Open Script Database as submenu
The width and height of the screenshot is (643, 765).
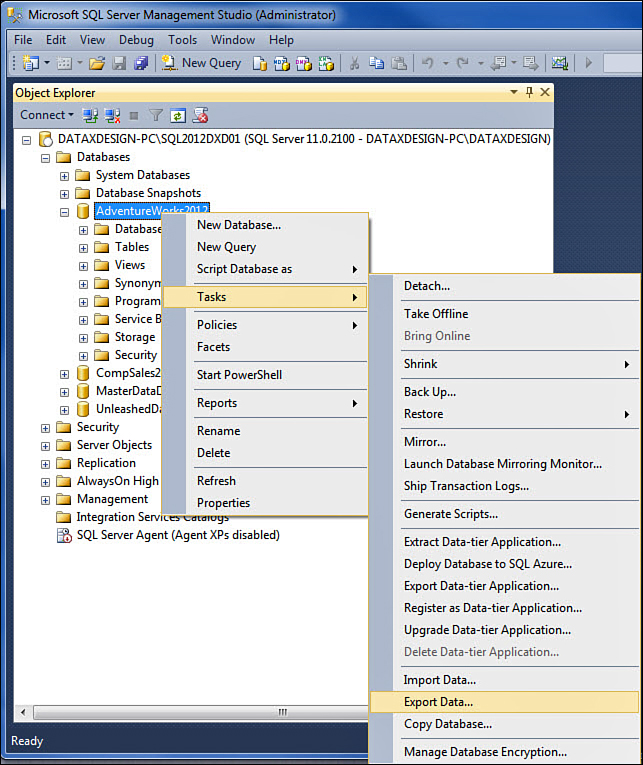(x=244, y=269)
